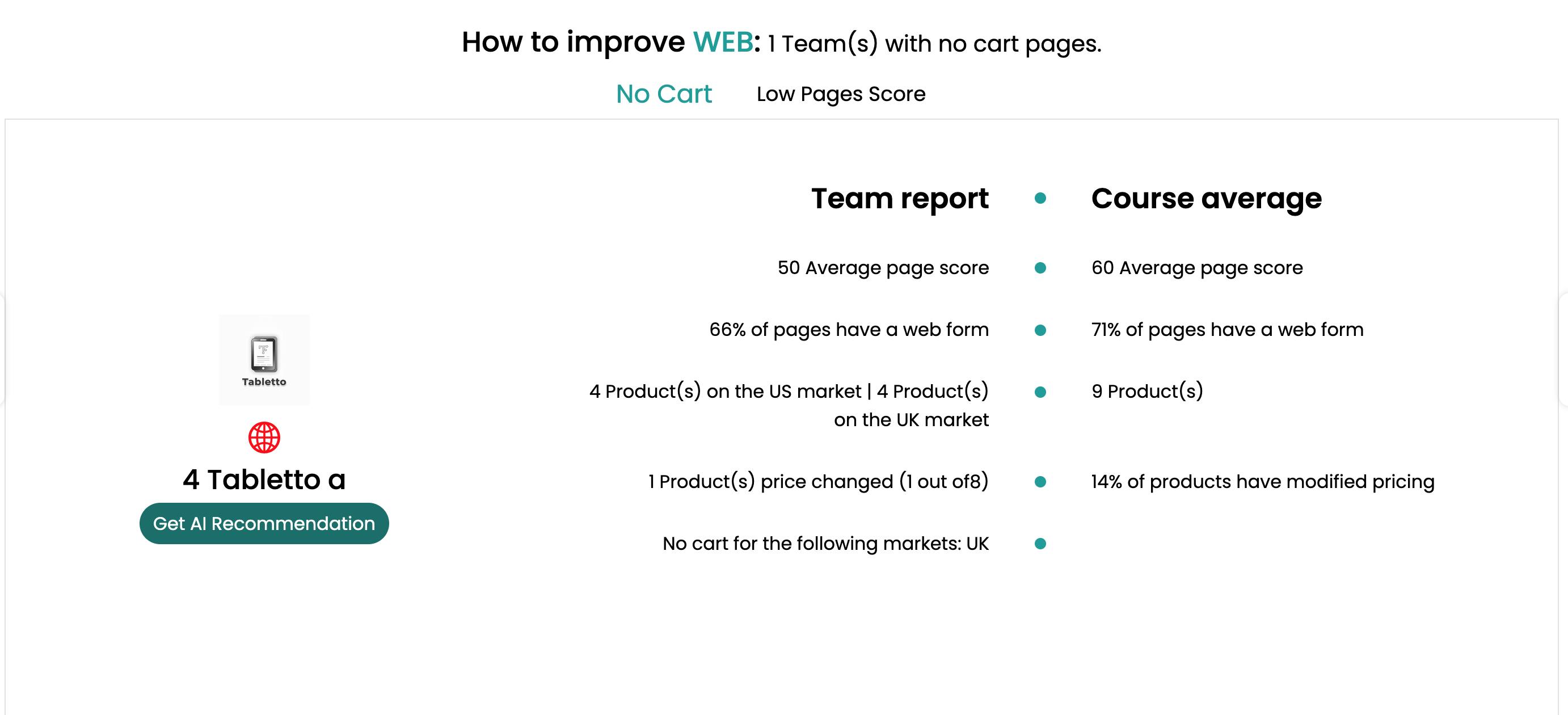Viewport: 1568px width, 715px height.
Task: Click the dot beside the 9 Product(s) row
Action: [1040, 392]
